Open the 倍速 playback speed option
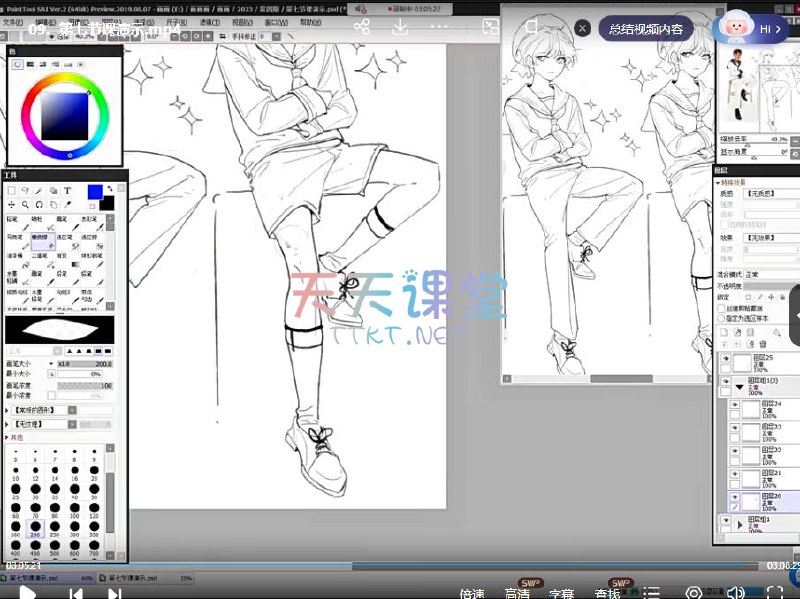 click(472, 593)
